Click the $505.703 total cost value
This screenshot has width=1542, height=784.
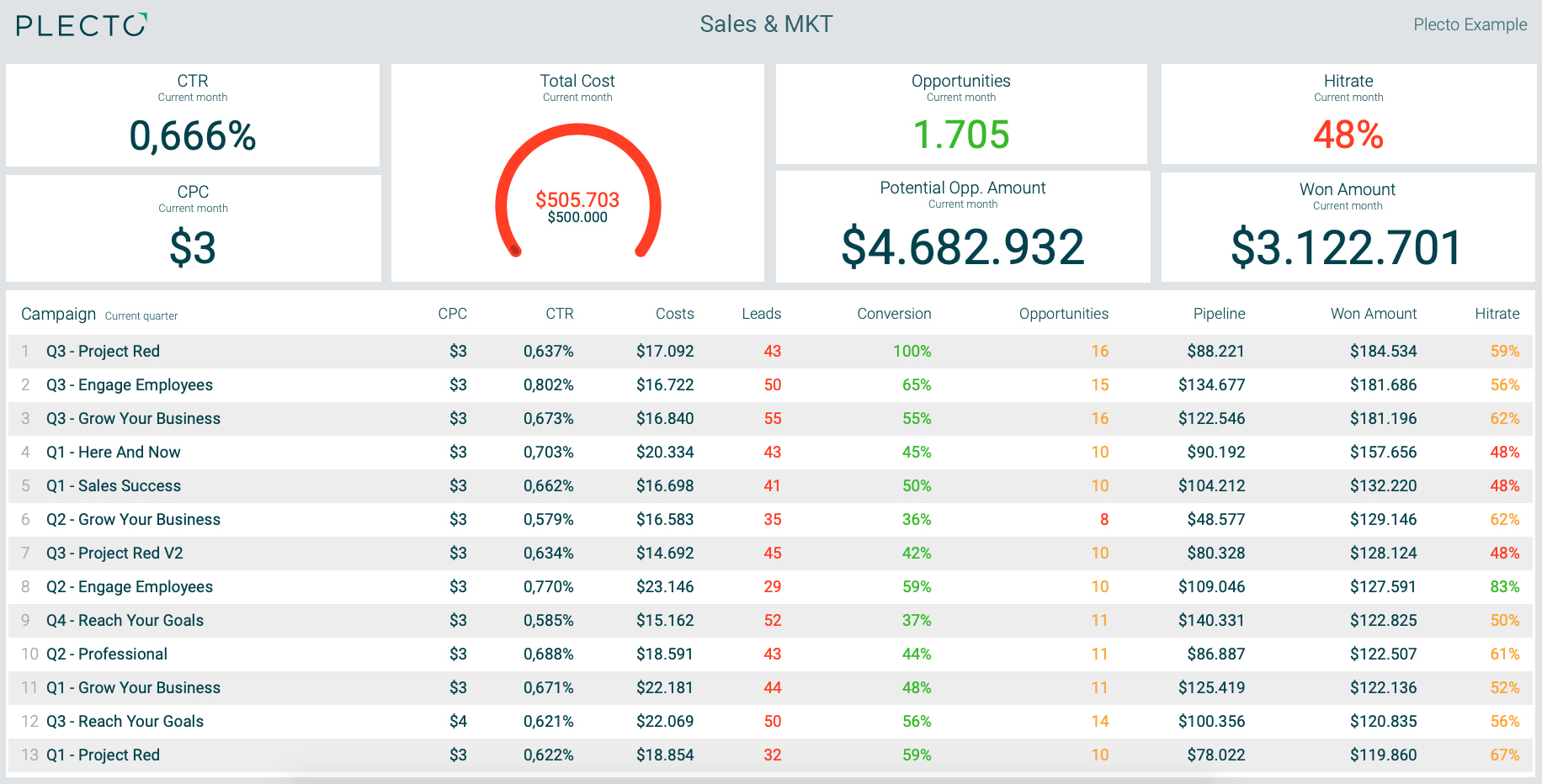click(577, 199)
